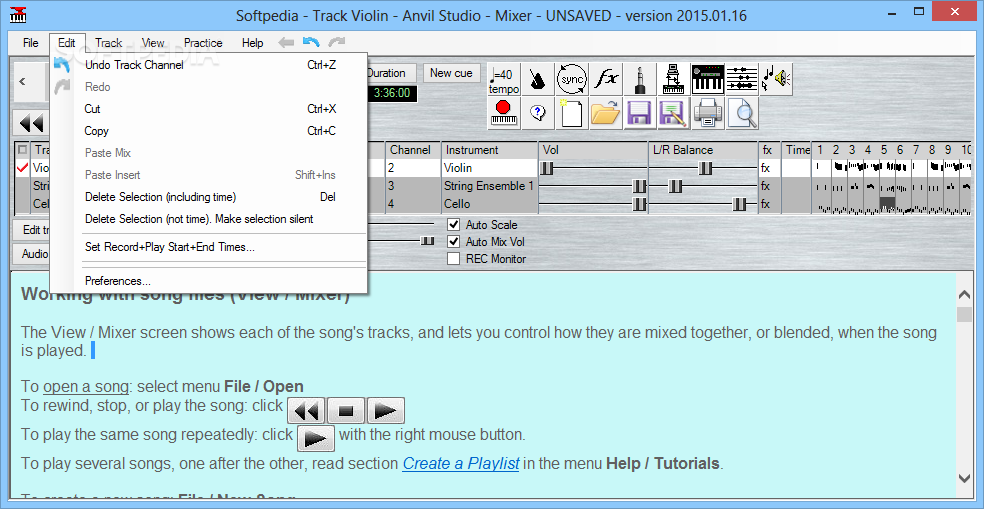
Task: Toggle the Auto Mix Vol checkbox
Action: pyautogui.click(x=453, y=242)
